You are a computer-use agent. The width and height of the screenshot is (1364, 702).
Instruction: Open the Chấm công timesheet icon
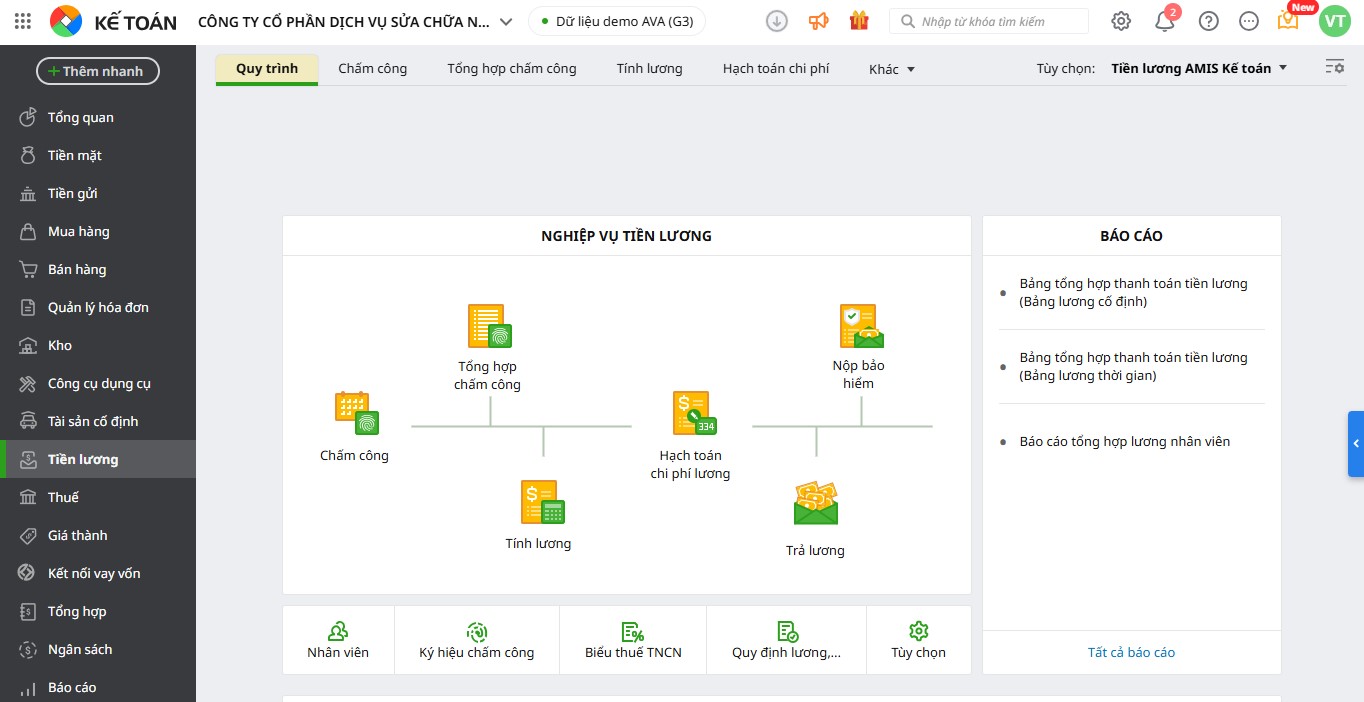click(x=357, y=413)
